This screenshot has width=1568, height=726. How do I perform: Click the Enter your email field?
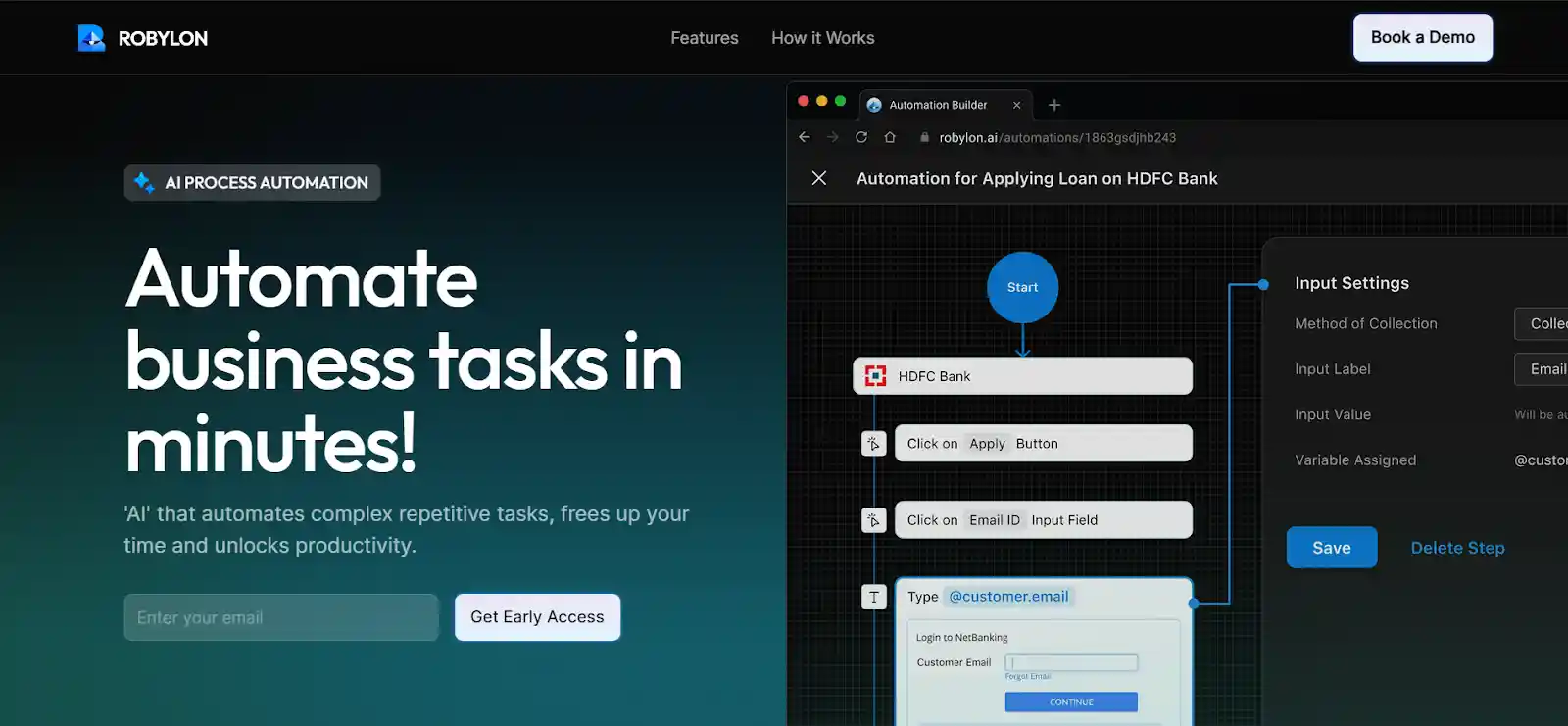click(281, 617)
